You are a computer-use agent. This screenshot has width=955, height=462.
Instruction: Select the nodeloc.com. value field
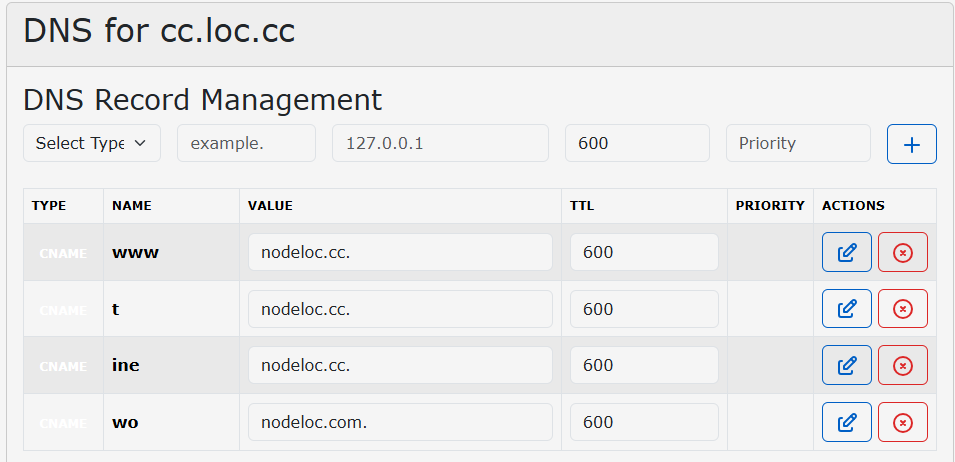[x=400, y=422]
